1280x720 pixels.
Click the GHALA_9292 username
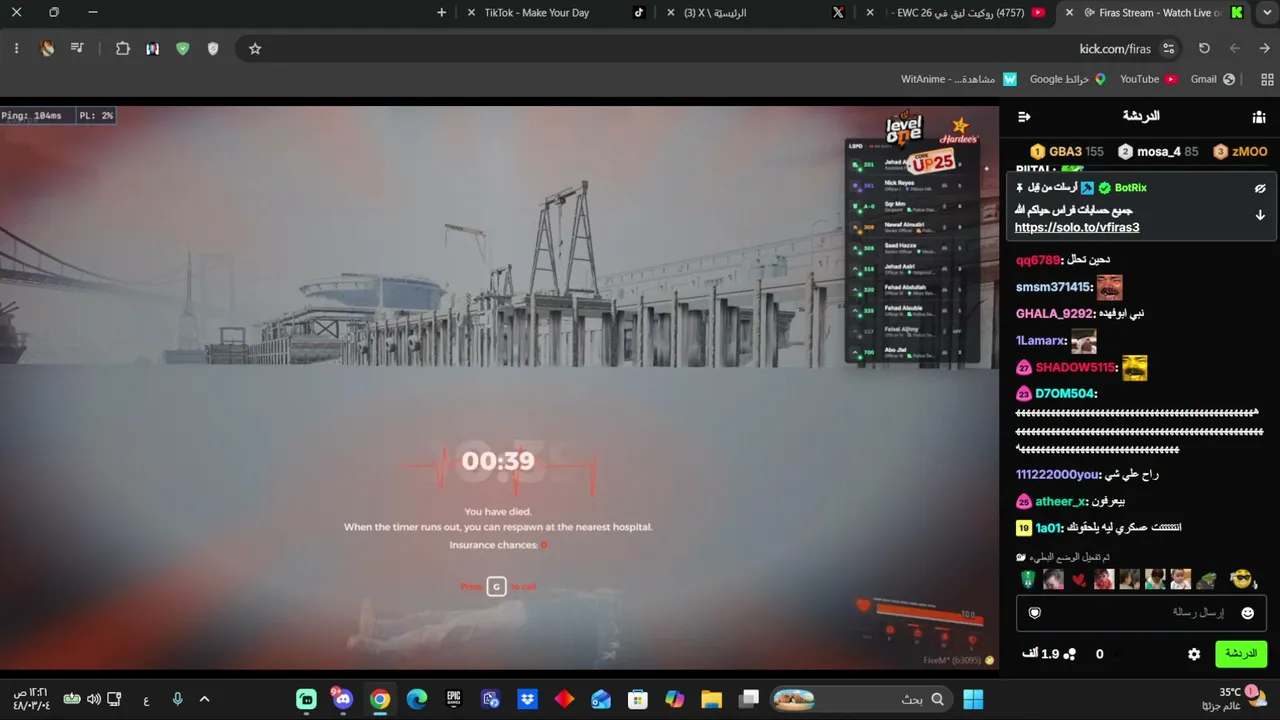click(x=1055, y=314)
